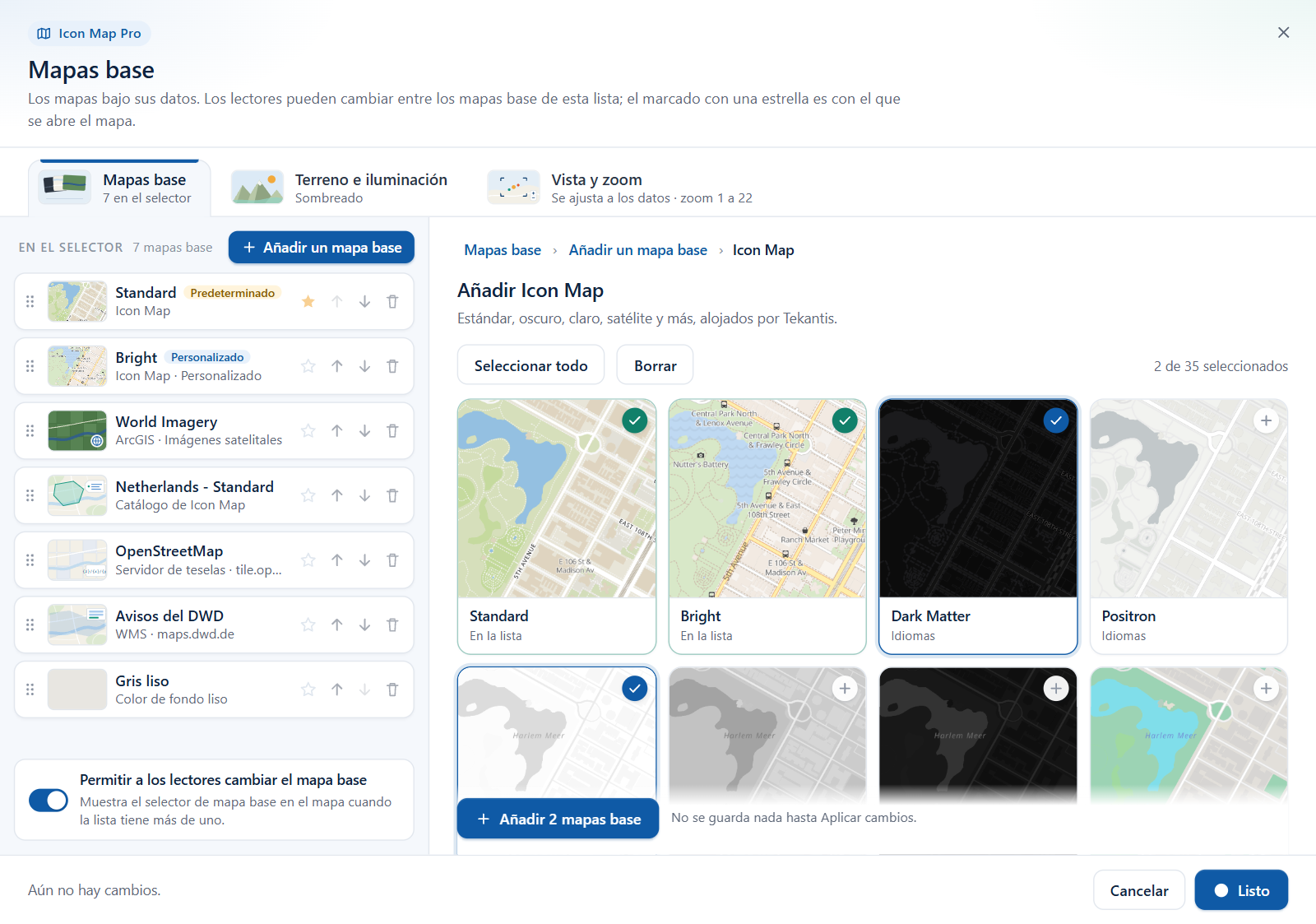This screenshot has width=1316, height=924.
Task: Switch to Terreno e iluminación tab
Action: [x=340, y=188]
